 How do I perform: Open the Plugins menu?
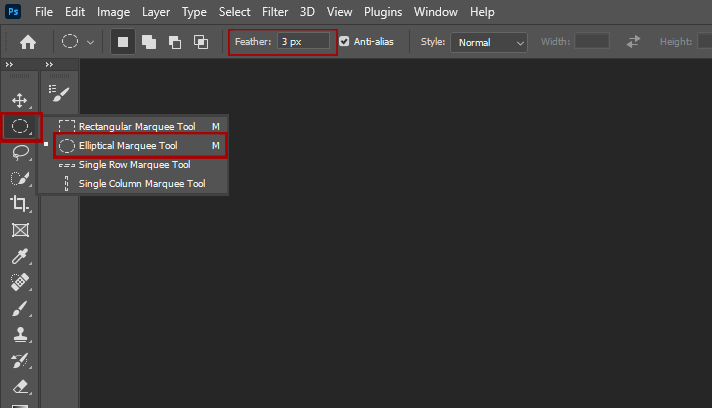(383, 12)
